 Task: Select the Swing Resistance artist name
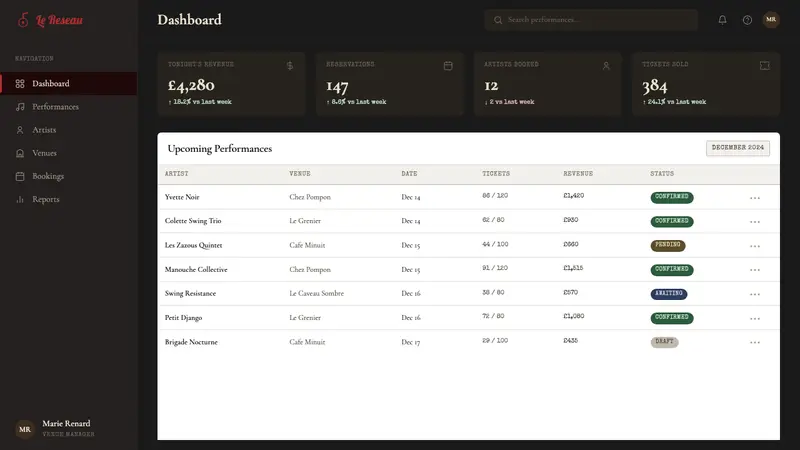click(190, 293)
